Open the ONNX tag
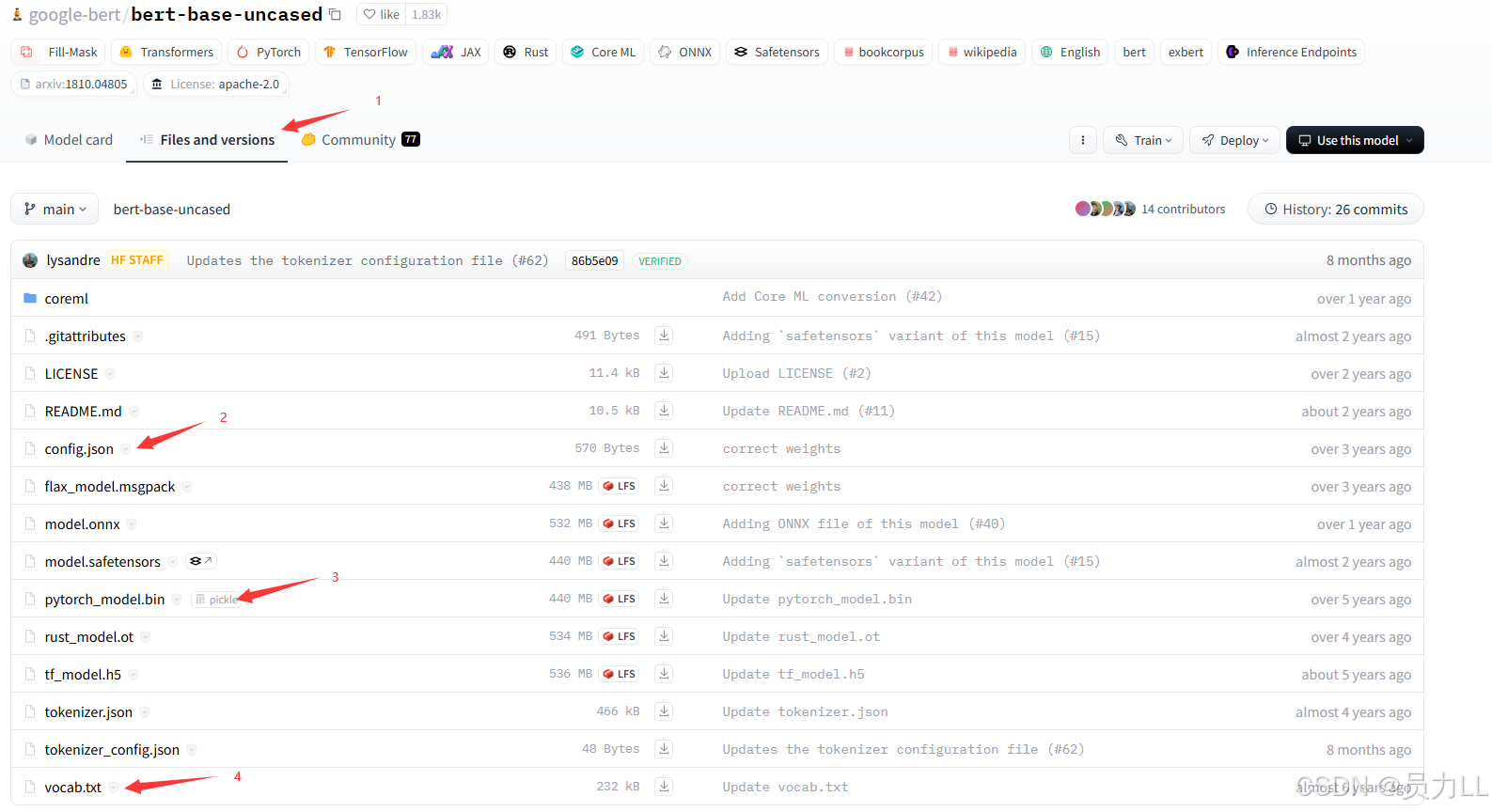The width and height of the screenshot is (1492, 812). [684, 52]
